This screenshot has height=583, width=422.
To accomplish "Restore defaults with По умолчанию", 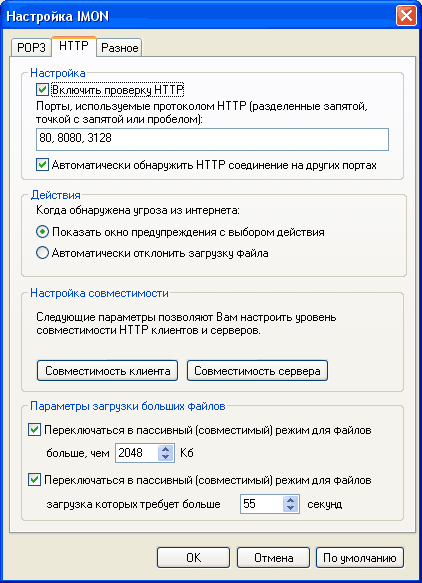I will [x=360, y=557].
